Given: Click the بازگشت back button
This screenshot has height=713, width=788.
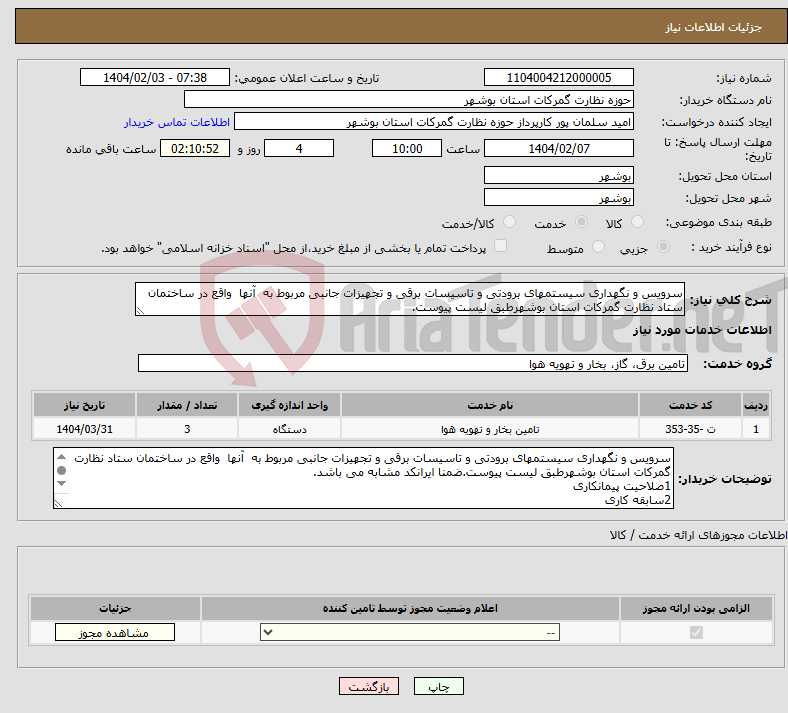Looking at the screenshot, I should click(369, 686).
